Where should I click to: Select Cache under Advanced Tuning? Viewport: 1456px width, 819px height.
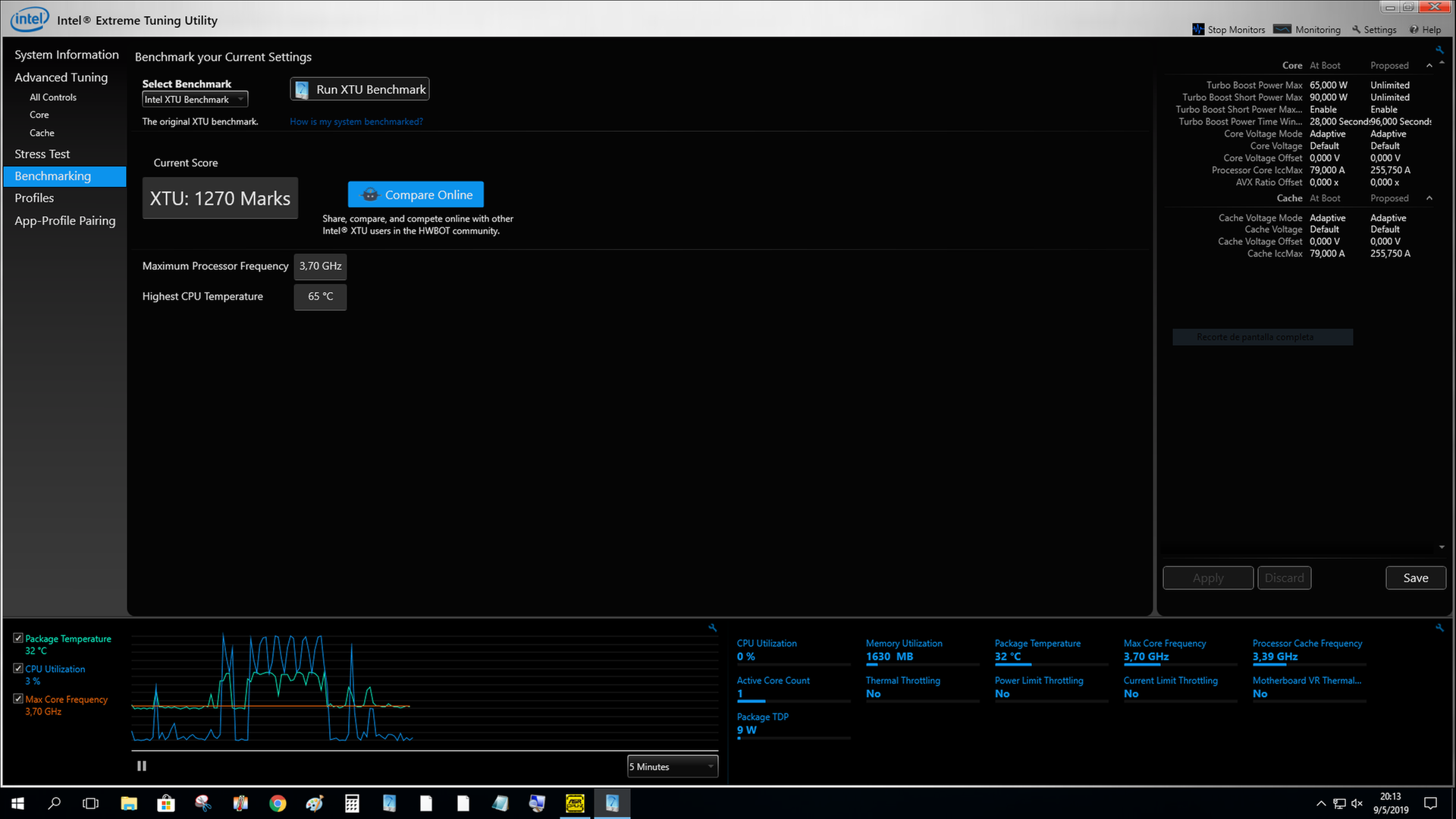(42, 133)
